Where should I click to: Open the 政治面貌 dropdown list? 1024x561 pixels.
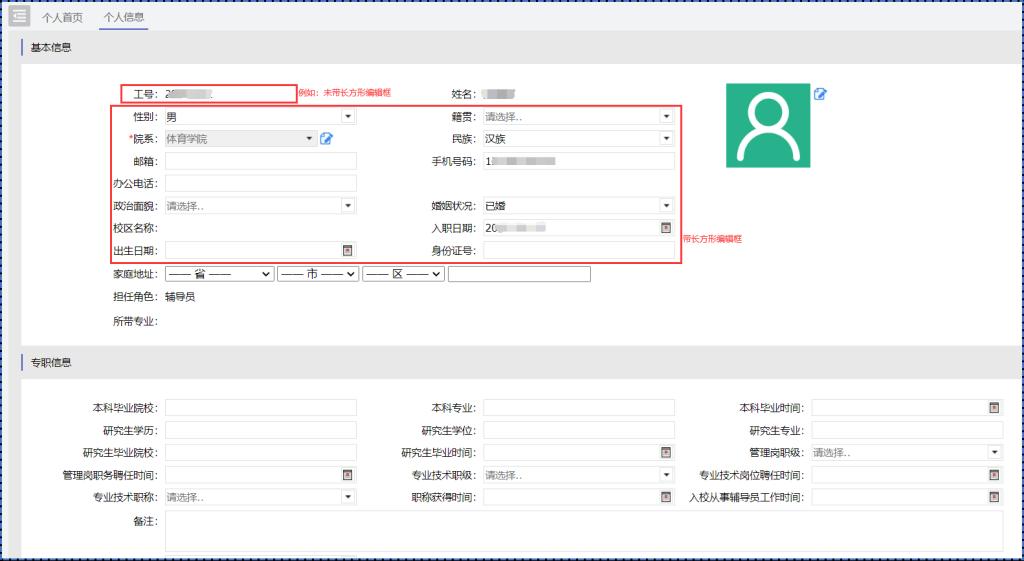pos(348,206)
